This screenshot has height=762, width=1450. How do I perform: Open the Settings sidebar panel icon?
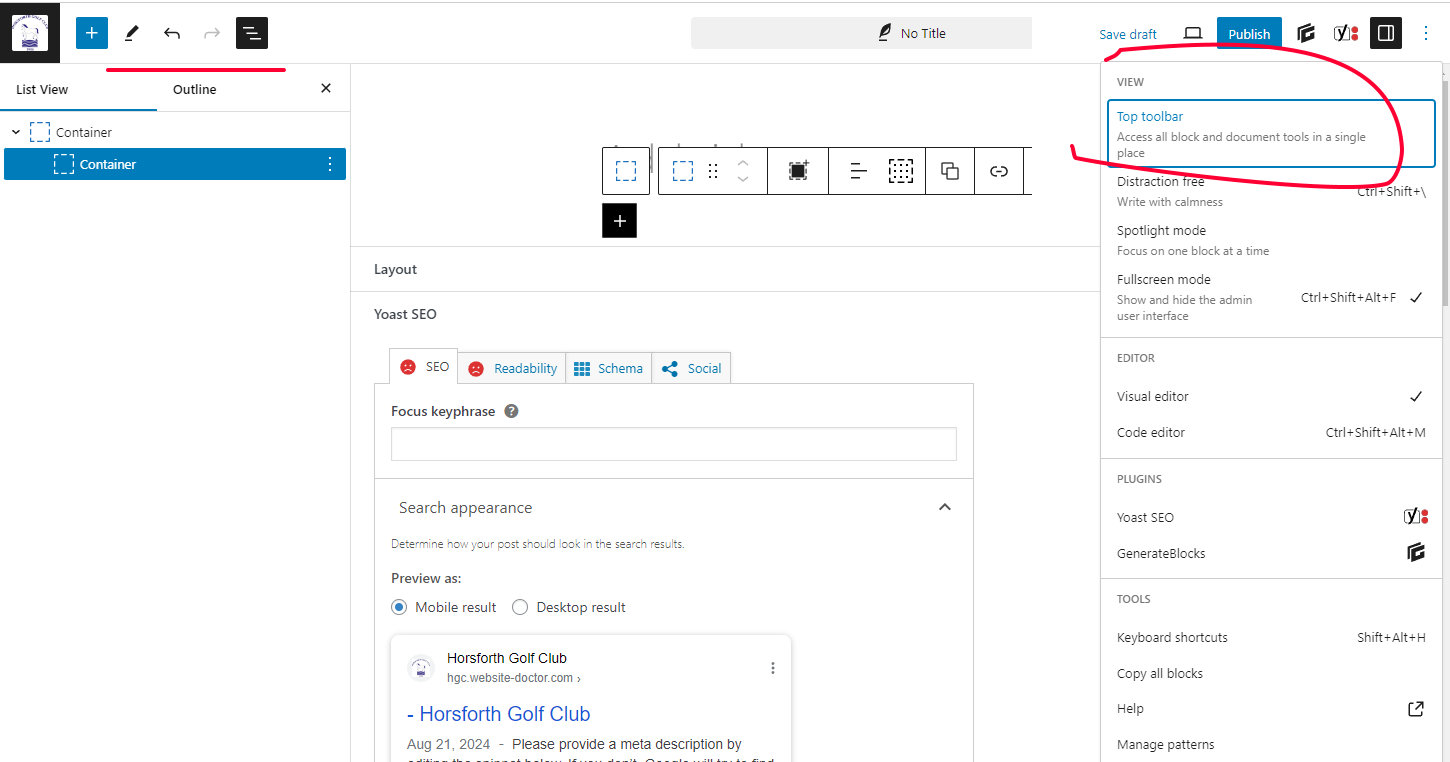1385,33
